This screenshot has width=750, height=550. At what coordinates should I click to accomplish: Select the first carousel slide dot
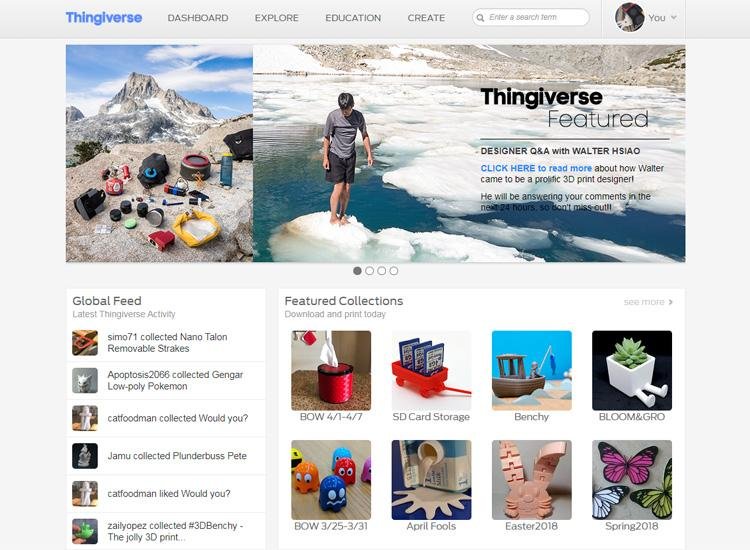[357, 271]
